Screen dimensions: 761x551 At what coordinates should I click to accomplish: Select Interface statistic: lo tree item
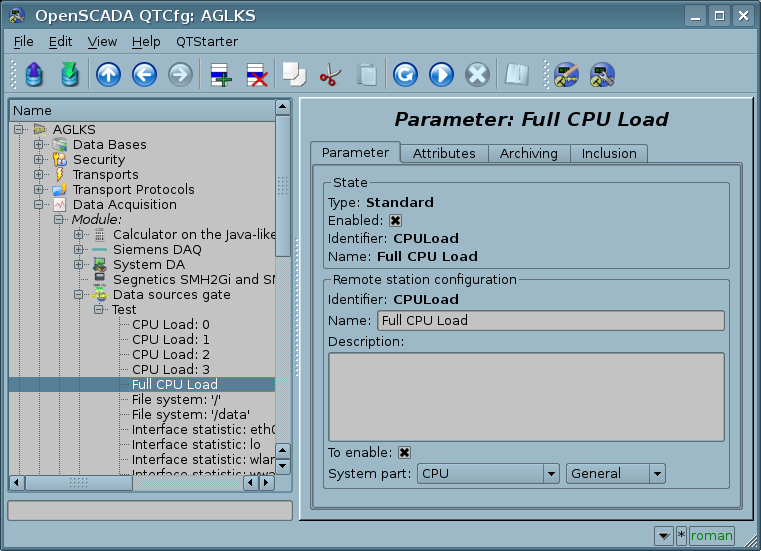tap(196, 445)
